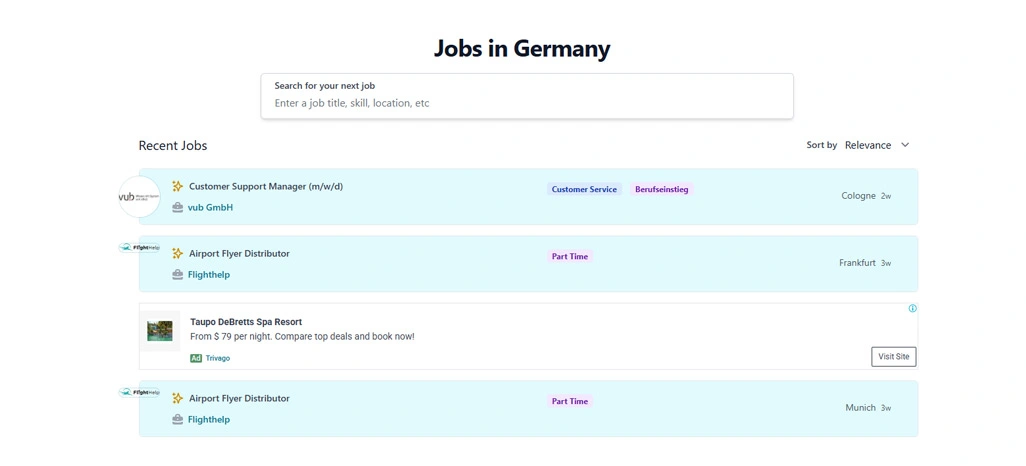The image size is (1026, 466).
Task: Click the 'From $ 79 per night' ad text
Action: [302, 336]
